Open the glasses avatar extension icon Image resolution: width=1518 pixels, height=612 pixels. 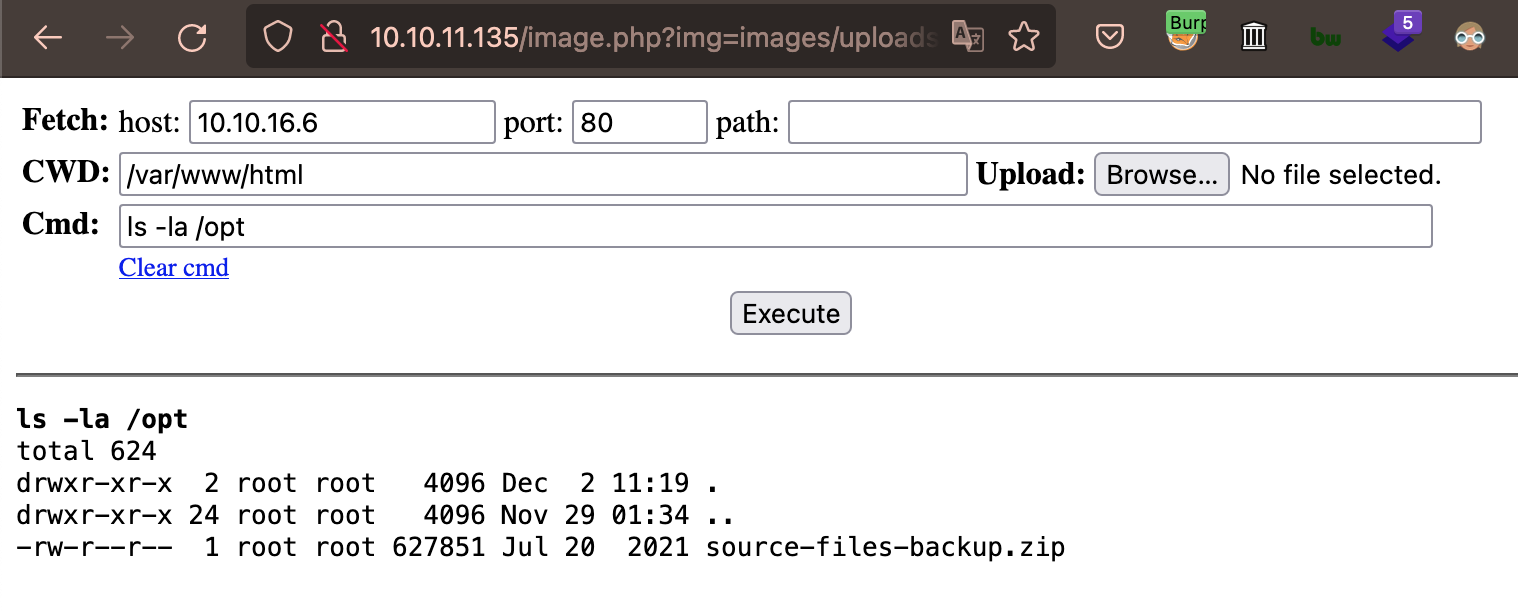[1469, 38]
